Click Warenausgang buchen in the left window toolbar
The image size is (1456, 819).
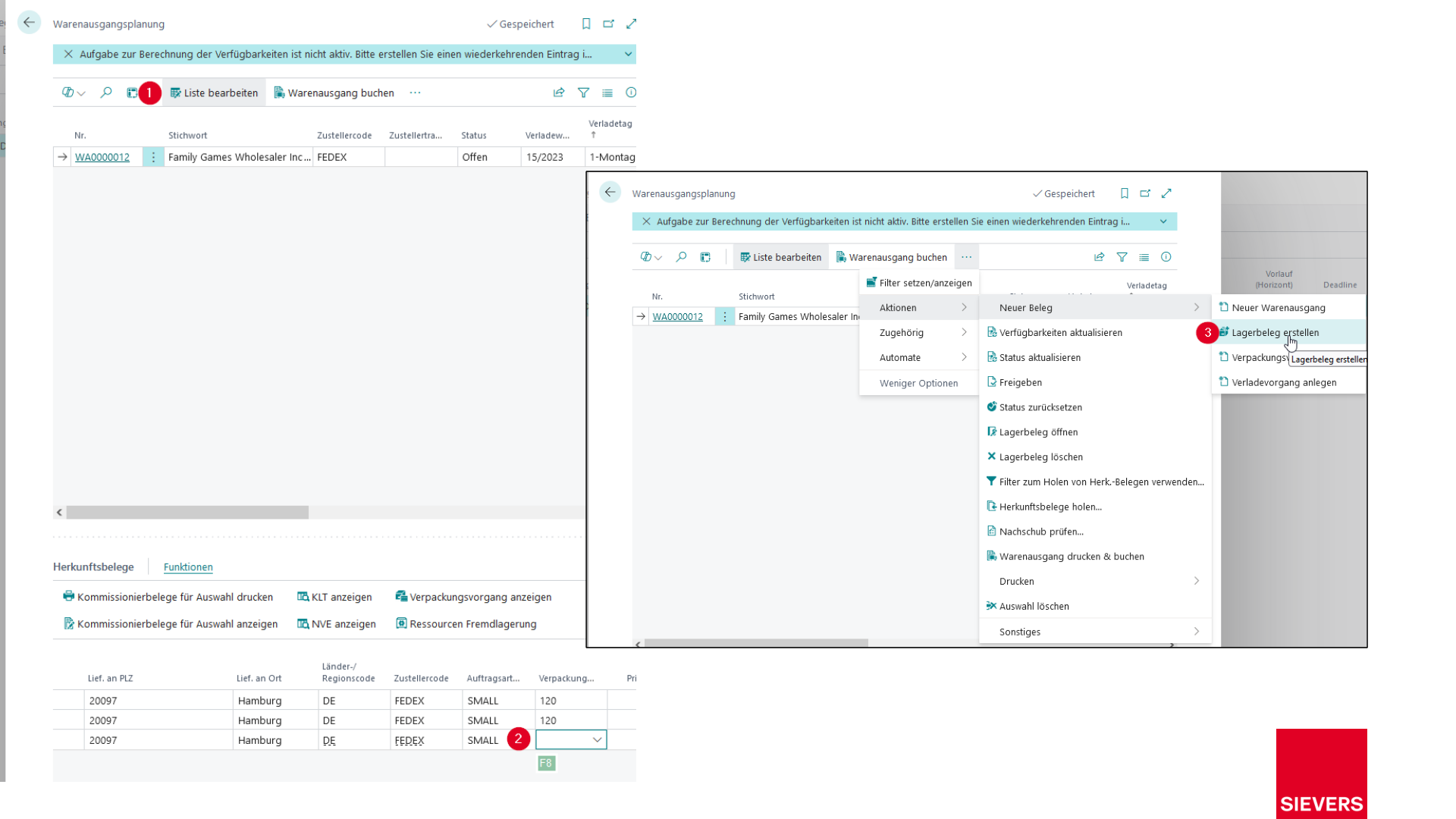pos(334,93)
